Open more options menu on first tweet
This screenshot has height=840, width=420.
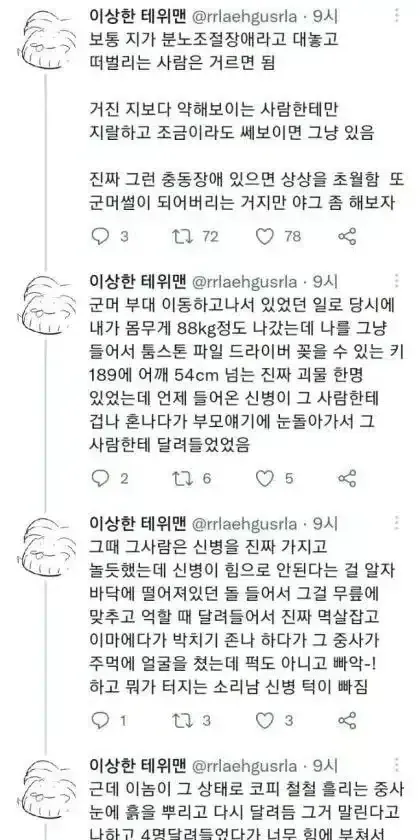click(397, 17)
